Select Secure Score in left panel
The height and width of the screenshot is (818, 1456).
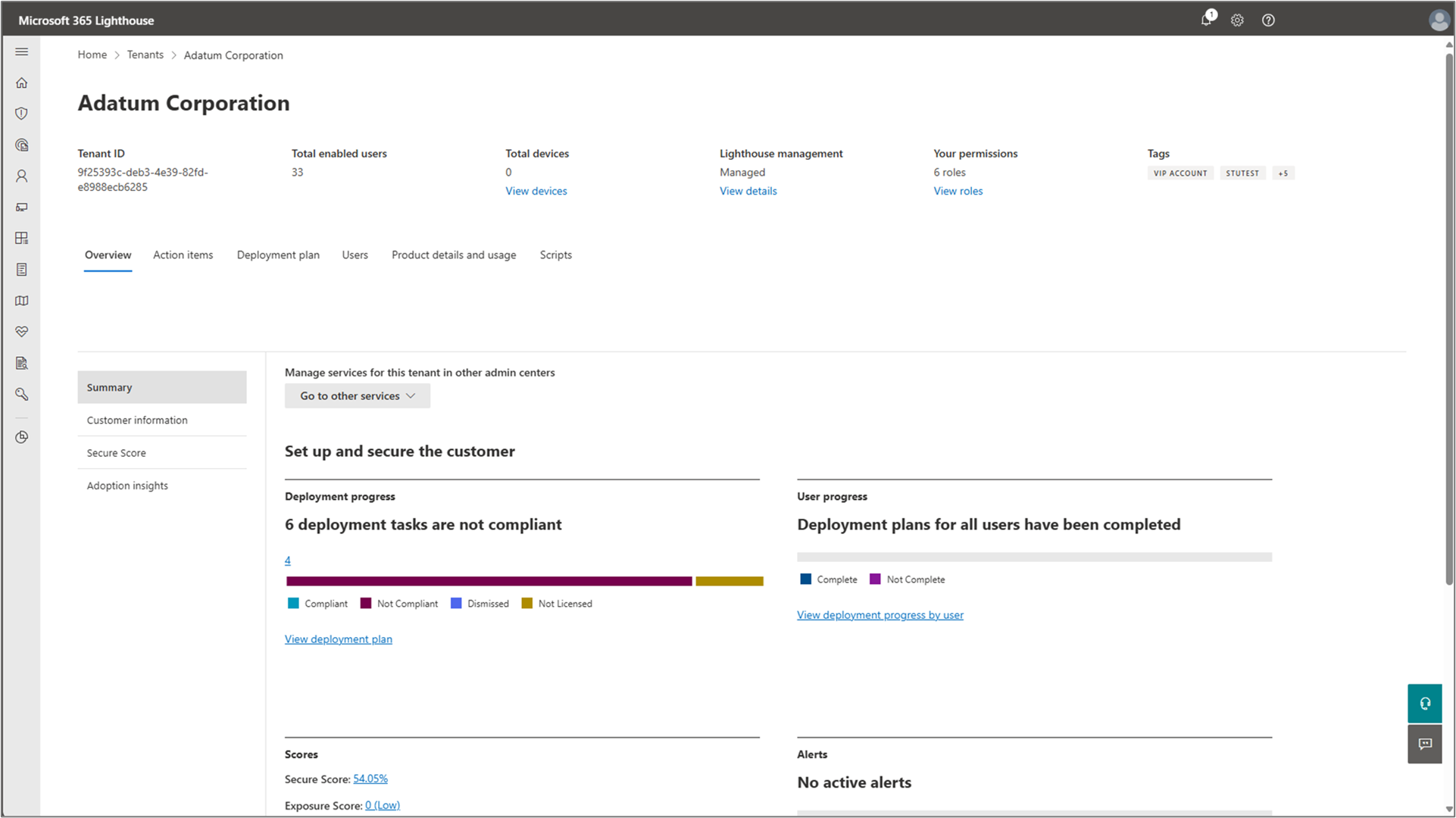click(x=117, y=453)
